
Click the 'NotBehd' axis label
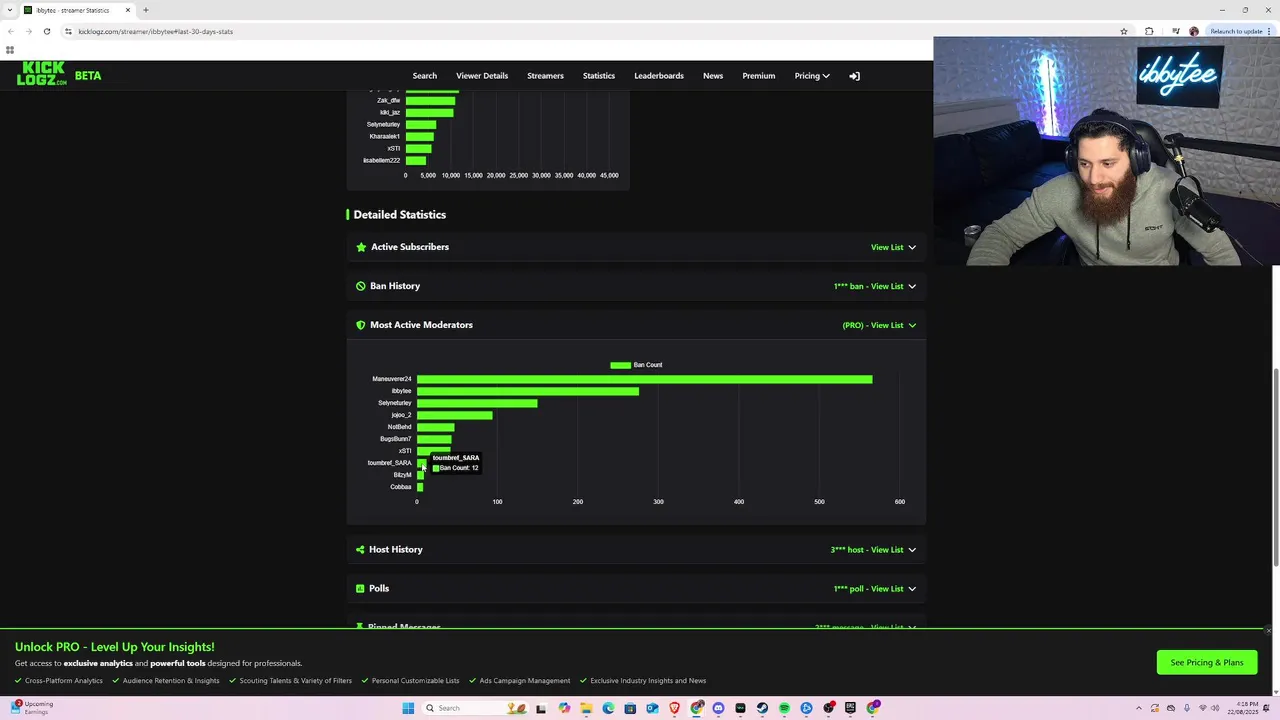pyautogui.click(x=399, y=427)
